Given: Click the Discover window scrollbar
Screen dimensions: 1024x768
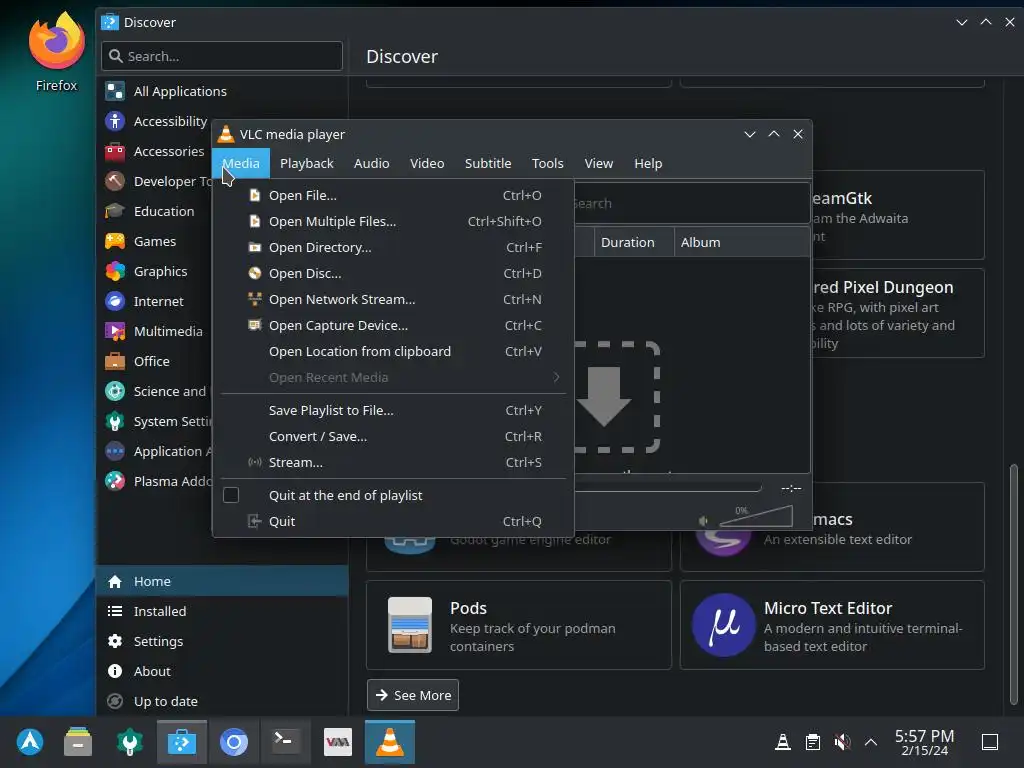Looking at the screenshot, I should click(x=1013, y=583).
